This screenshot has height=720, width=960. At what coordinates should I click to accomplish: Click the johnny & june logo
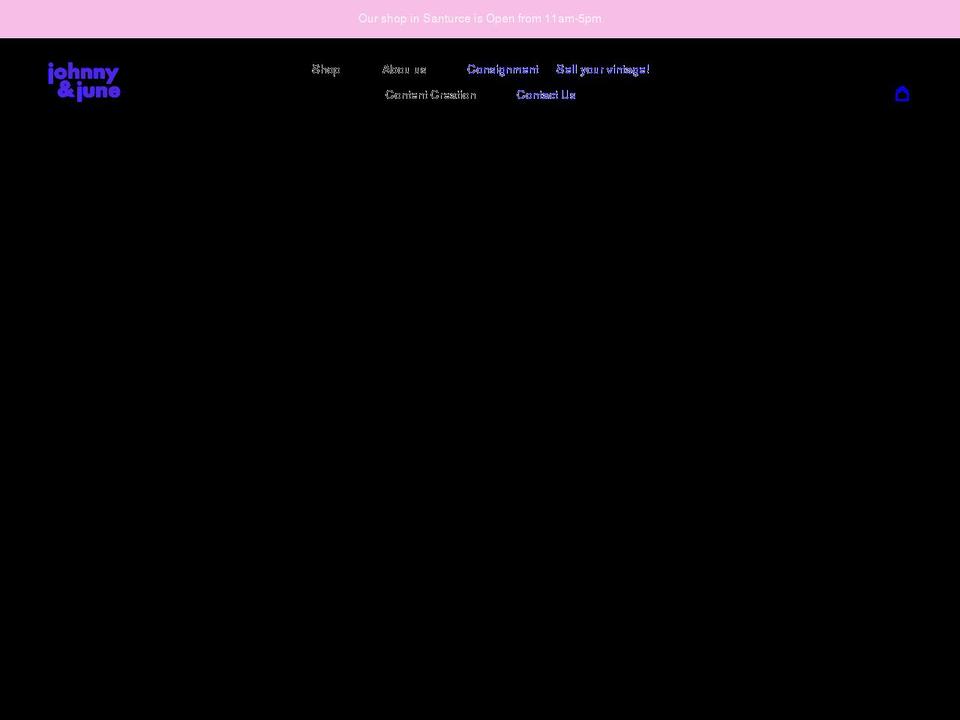pos(84,81)
